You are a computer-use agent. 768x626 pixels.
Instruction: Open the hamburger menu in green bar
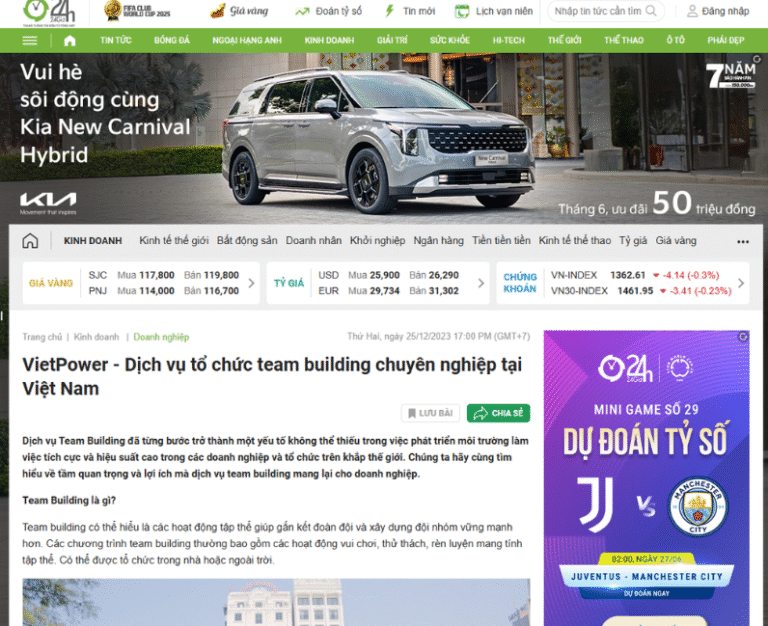[x=30, y=41]
